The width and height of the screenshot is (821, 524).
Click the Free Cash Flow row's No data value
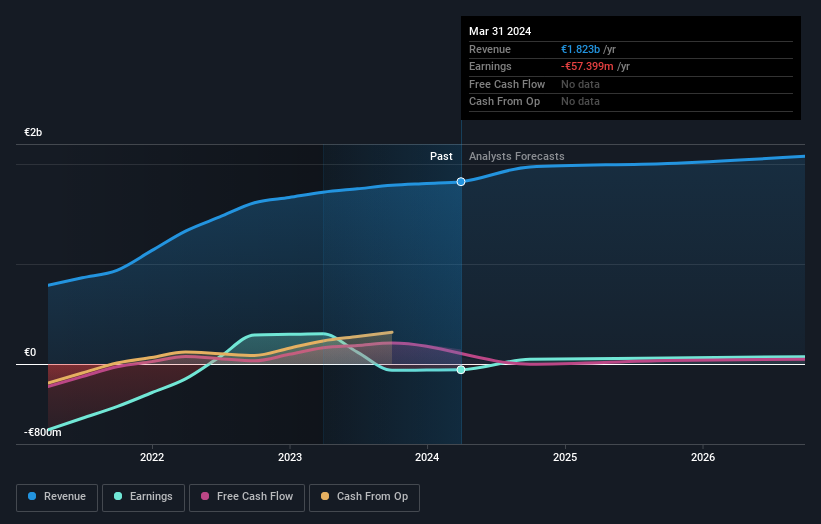coord(580,84)
